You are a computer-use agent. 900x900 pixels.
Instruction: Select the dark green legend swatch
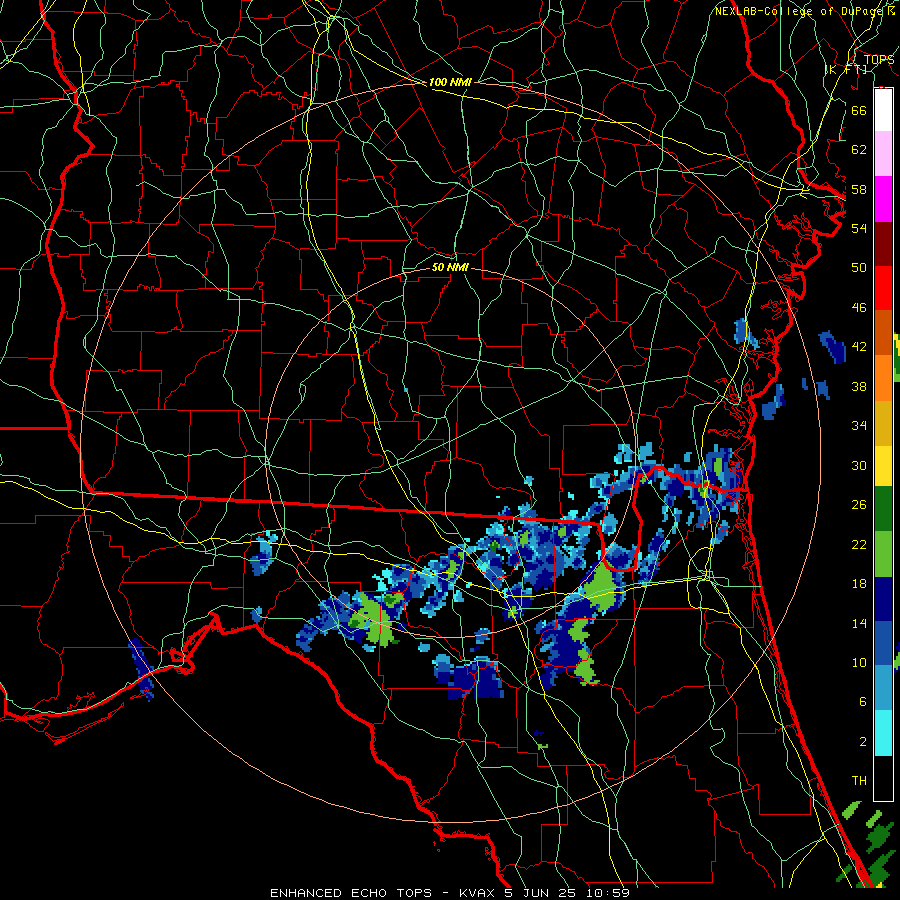tap(883, 509)
